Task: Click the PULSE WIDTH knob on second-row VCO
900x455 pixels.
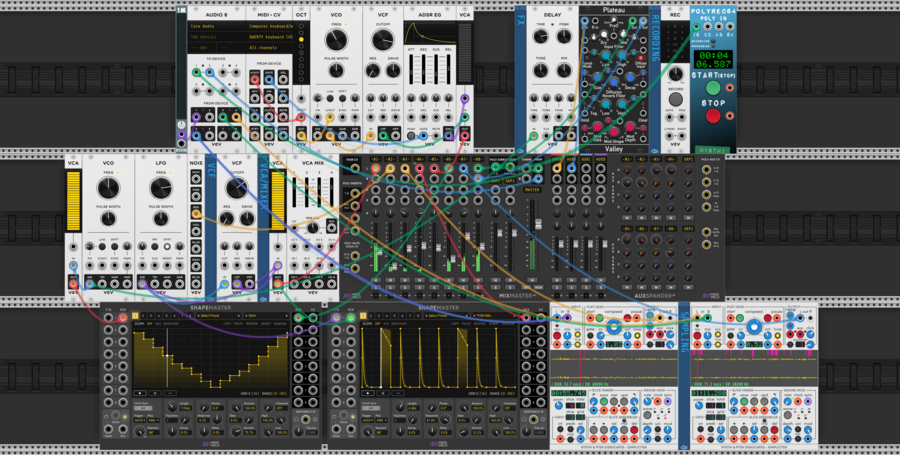Action: point(108,217)
